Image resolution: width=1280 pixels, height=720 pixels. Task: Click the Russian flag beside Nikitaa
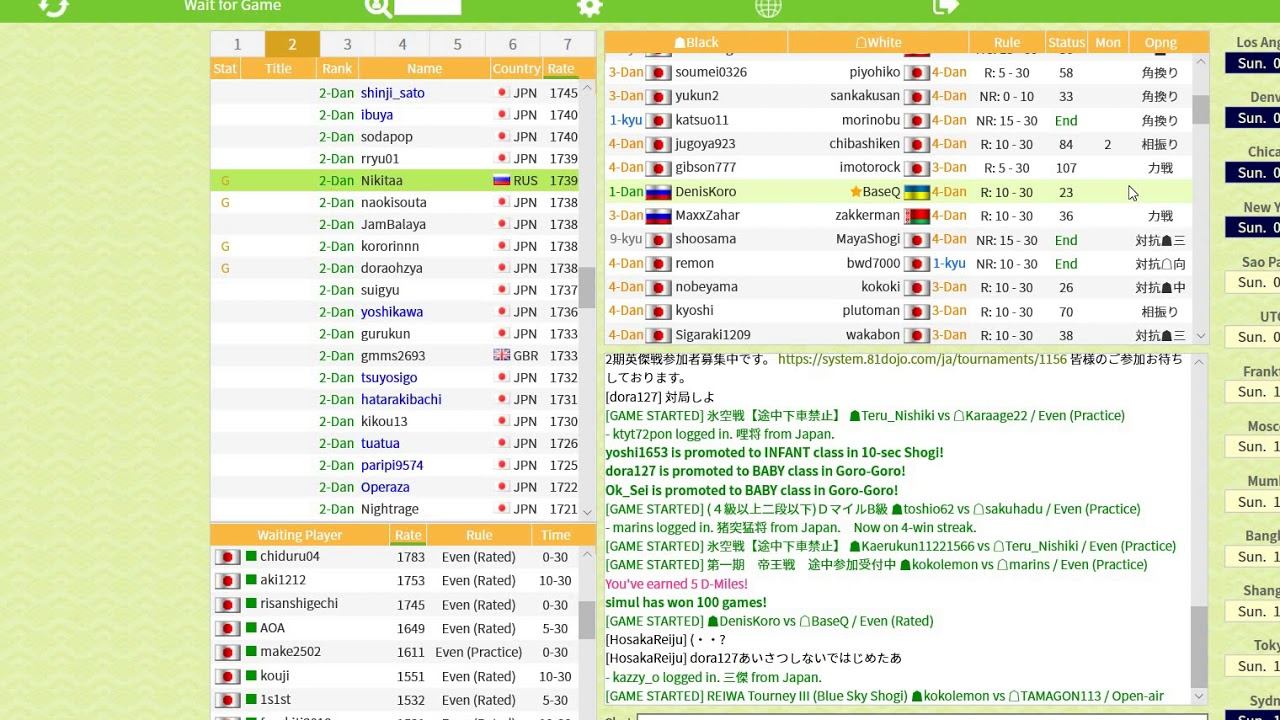(x=502, y=181)
